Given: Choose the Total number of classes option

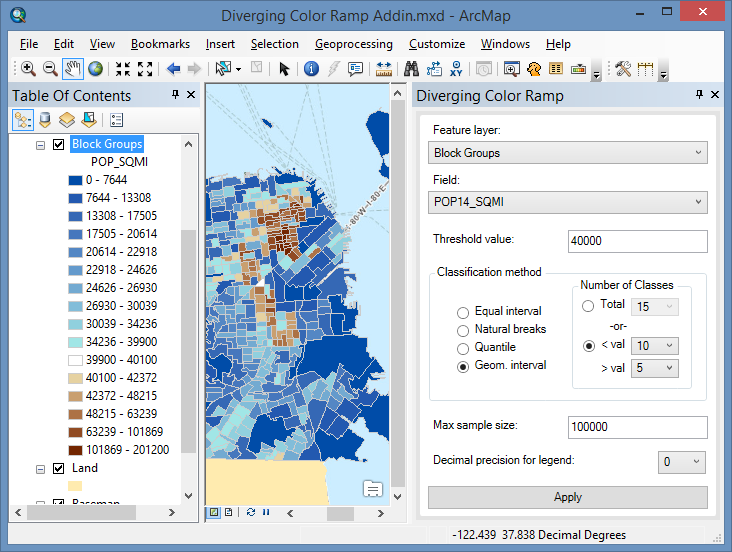Looking at the screenshot, I should [x=588, y=306].
